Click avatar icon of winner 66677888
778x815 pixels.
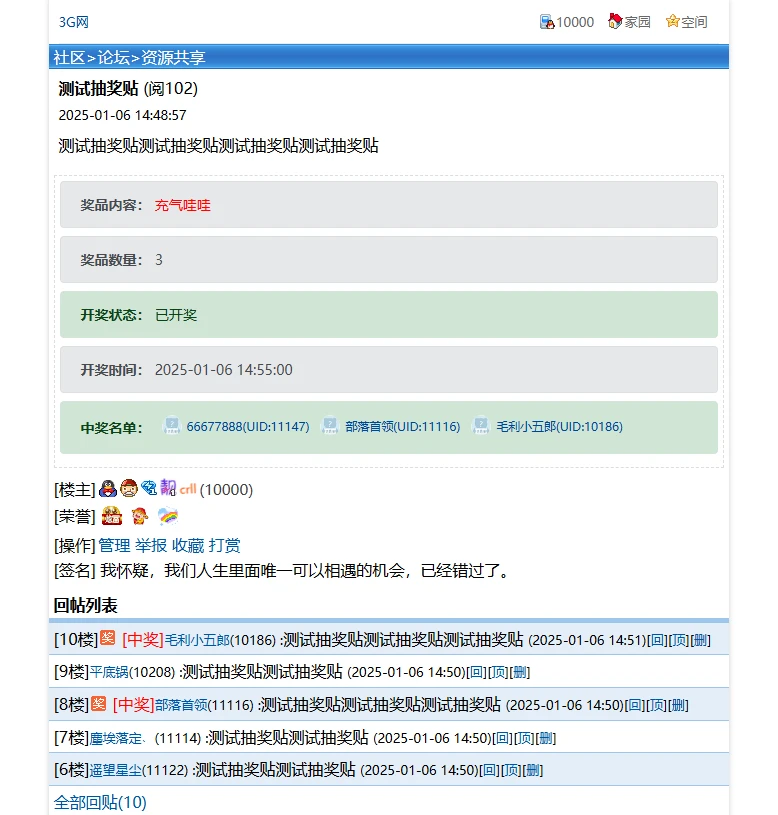click(x=171, y=426)
